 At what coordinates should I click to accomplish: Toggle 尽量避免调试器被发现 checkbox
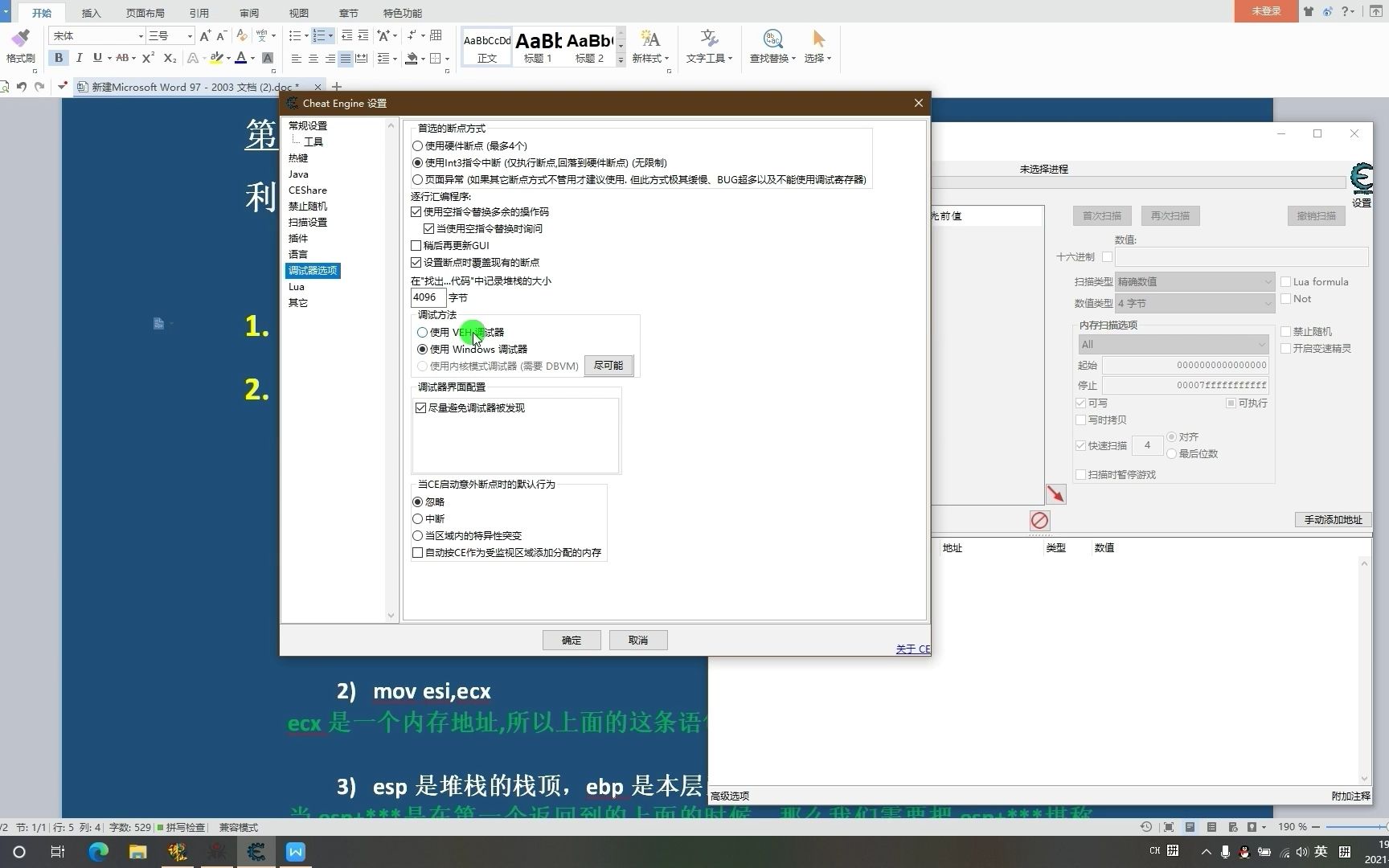420,408
